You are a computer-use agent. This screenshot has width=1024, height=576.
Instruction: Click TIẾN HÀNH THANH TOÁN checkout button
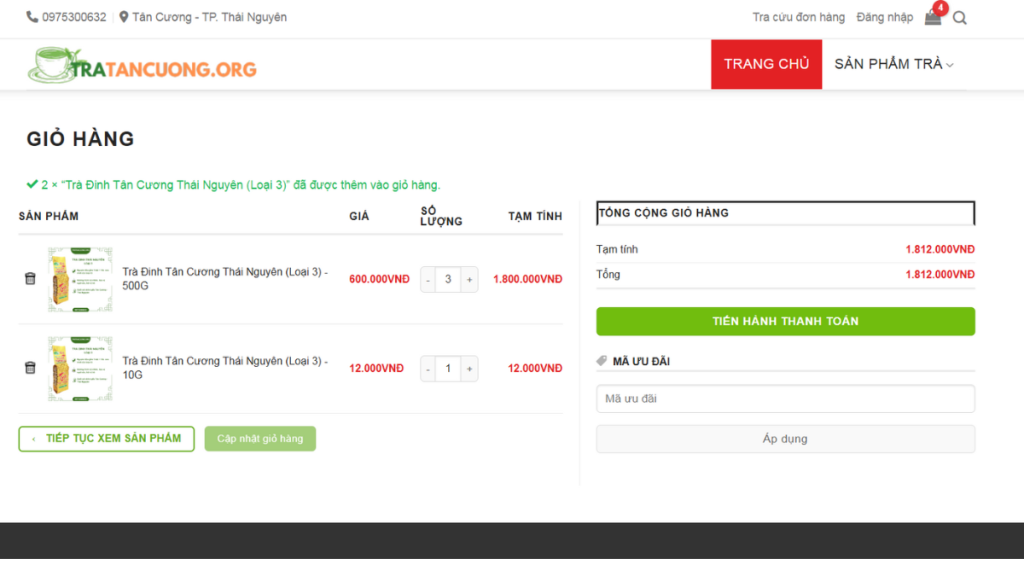(786, 321)
